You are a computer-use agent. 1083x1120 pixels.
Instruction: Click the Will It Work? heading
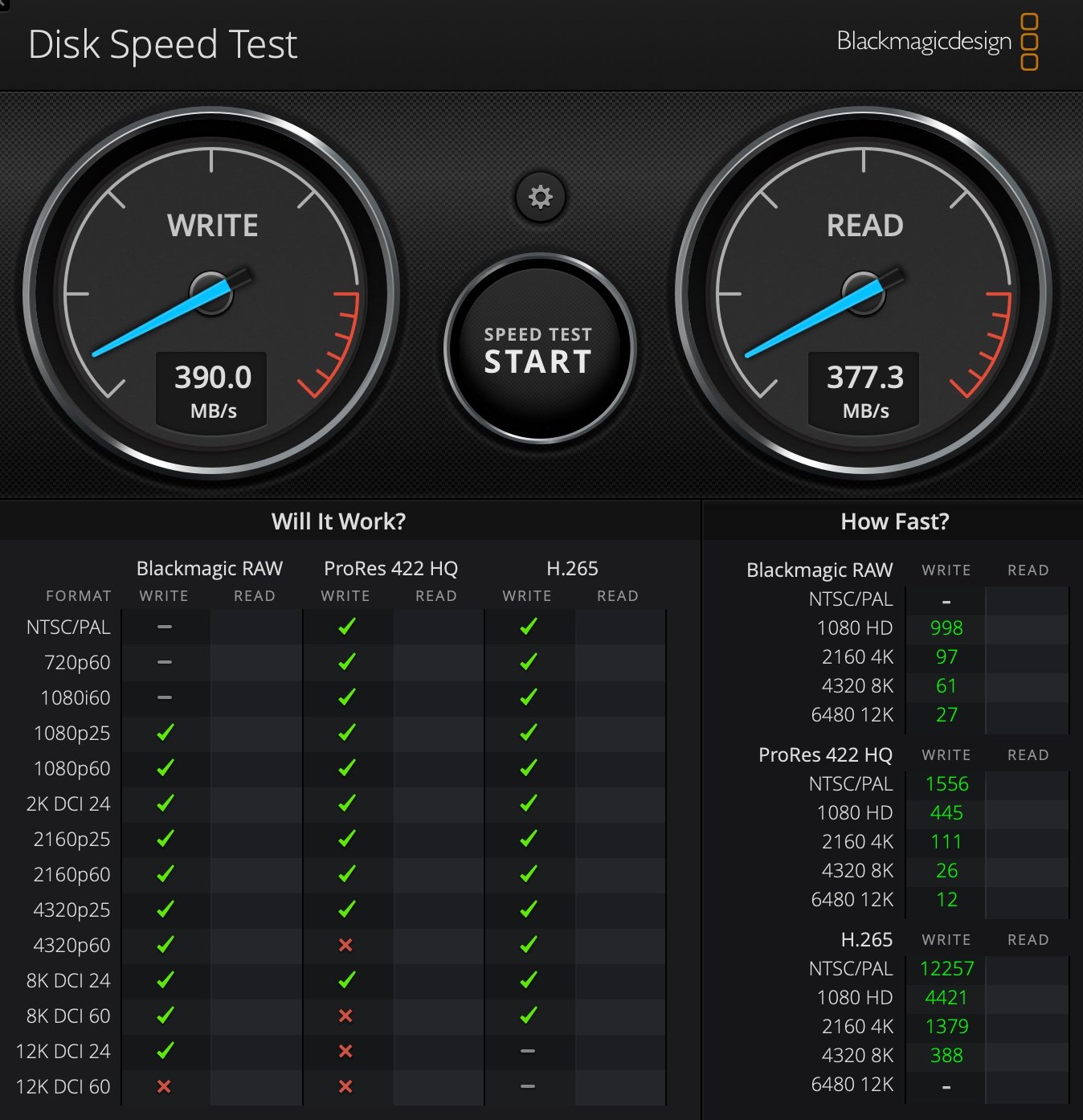(x=338, y=521)
